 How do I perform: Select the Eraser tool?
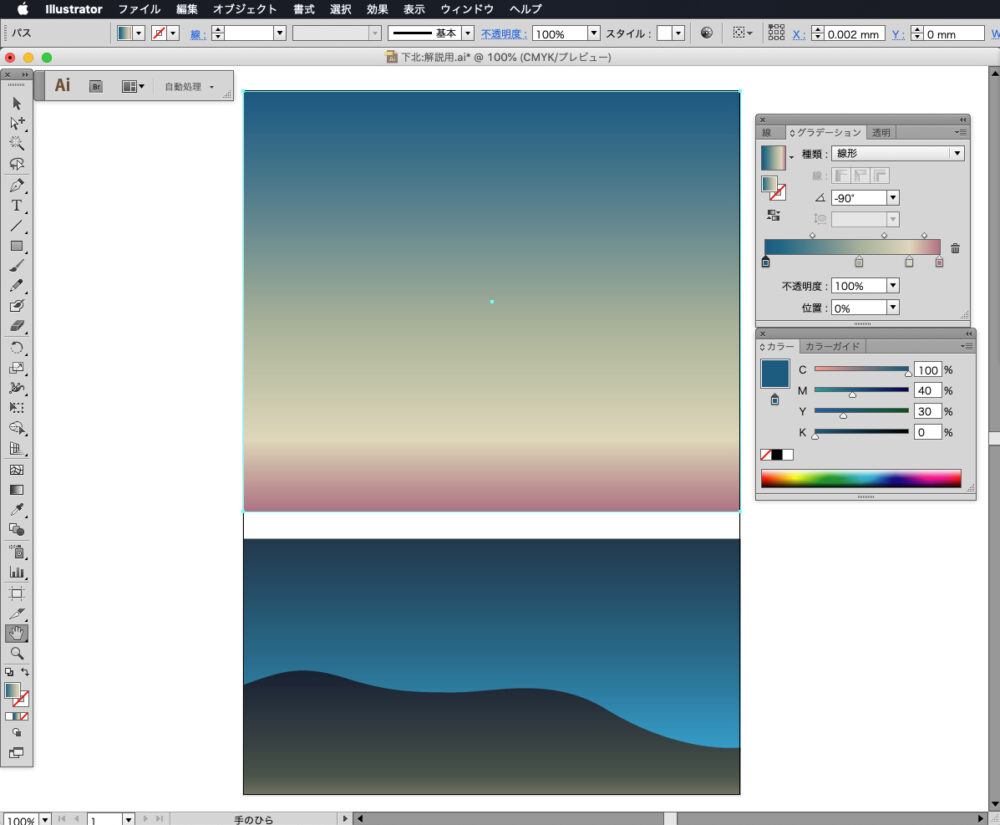(17, 327)
